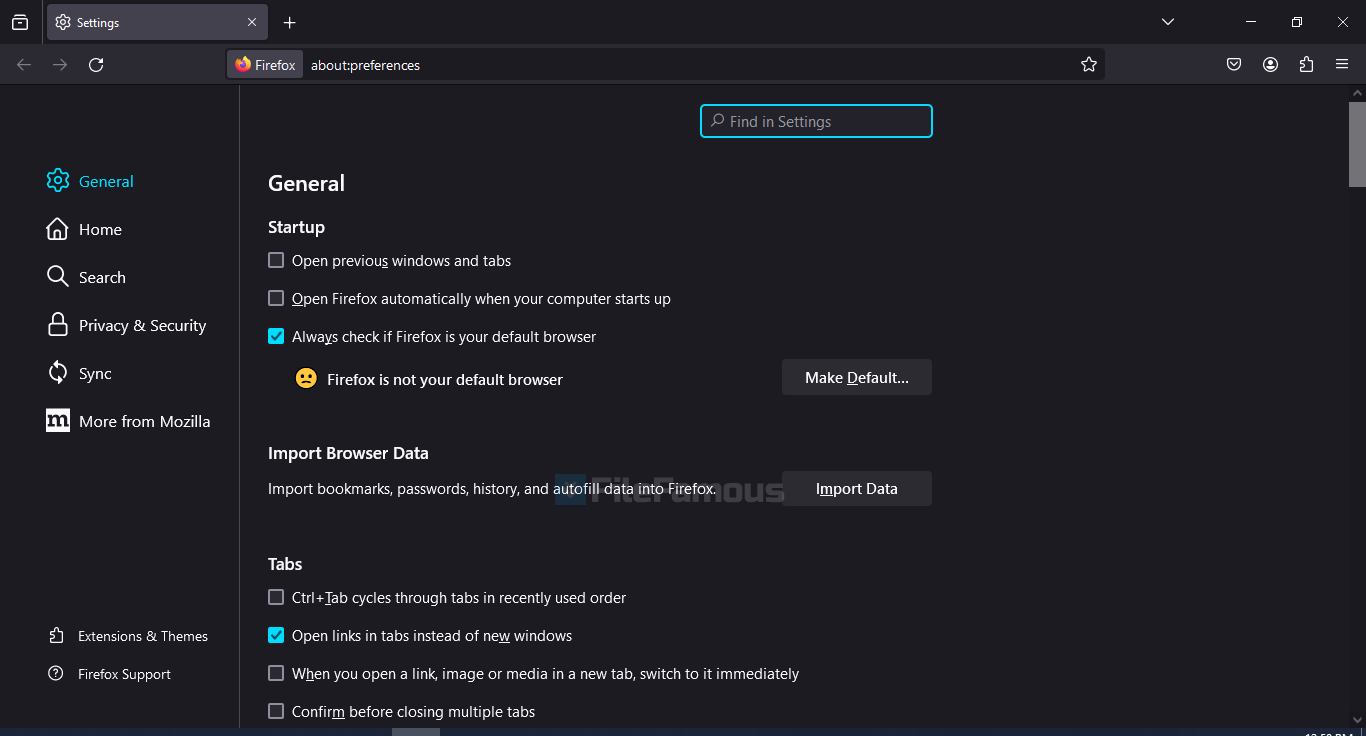This screenshot has height=736, width=1366.
Task: Open the Extensions puzzle icon
Action: (x=1306, y=65)
